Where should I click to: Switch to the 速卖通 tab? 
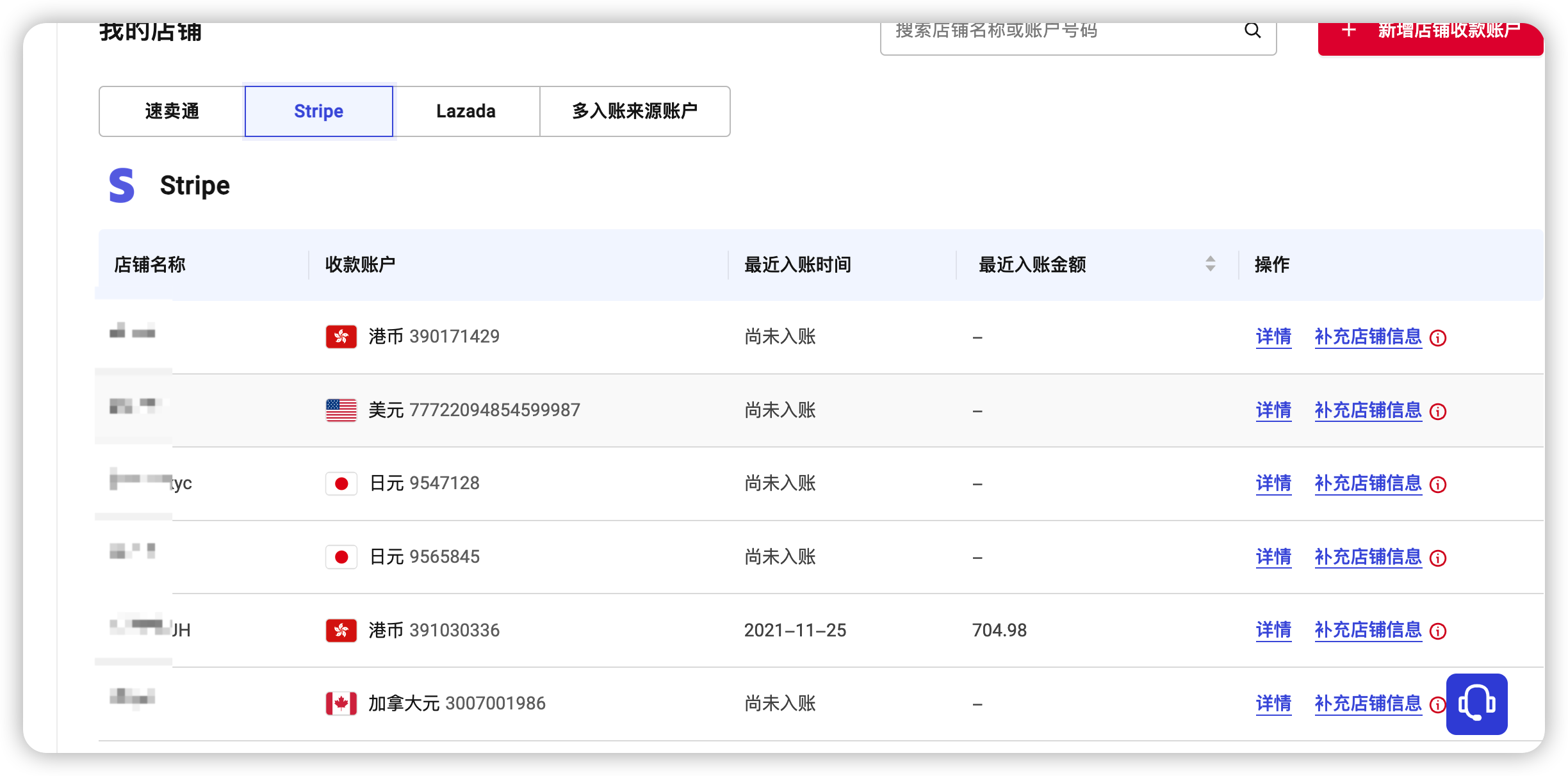pos(170,111)
